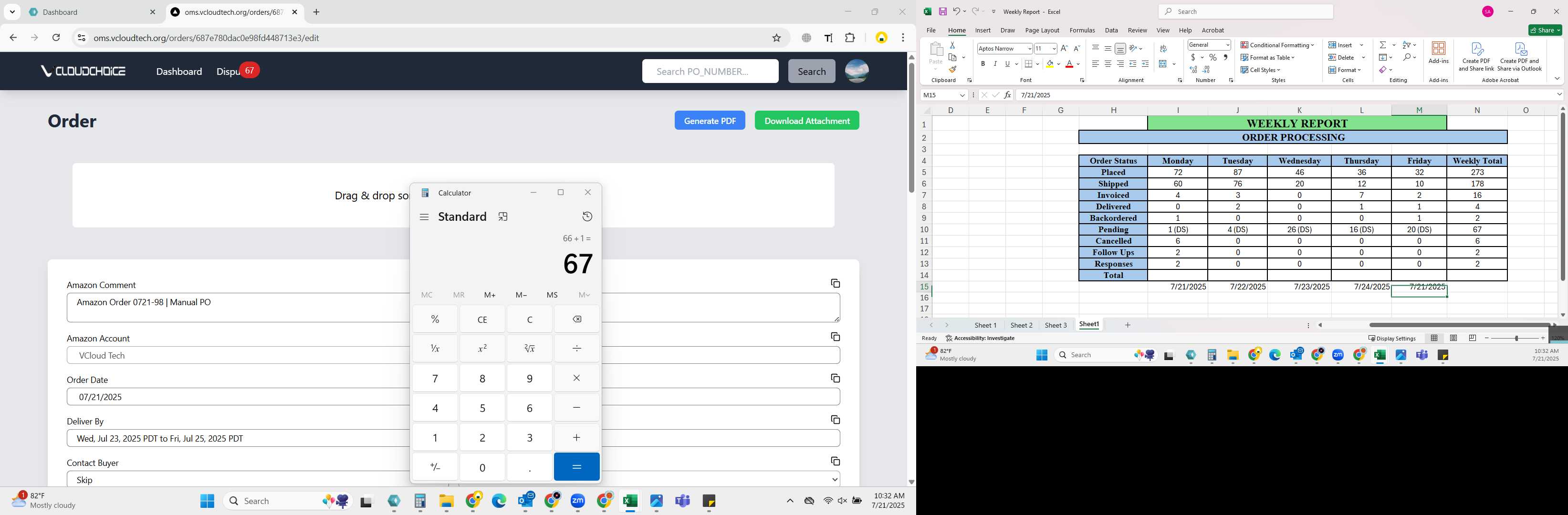Open the Aptos Narrow font name dropdown

pyautogui.click(x=1029, y=49)
